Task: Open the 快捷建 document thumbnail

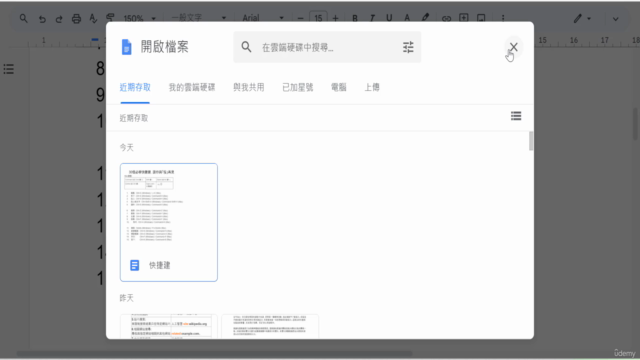Action: [x=169, y=222]
